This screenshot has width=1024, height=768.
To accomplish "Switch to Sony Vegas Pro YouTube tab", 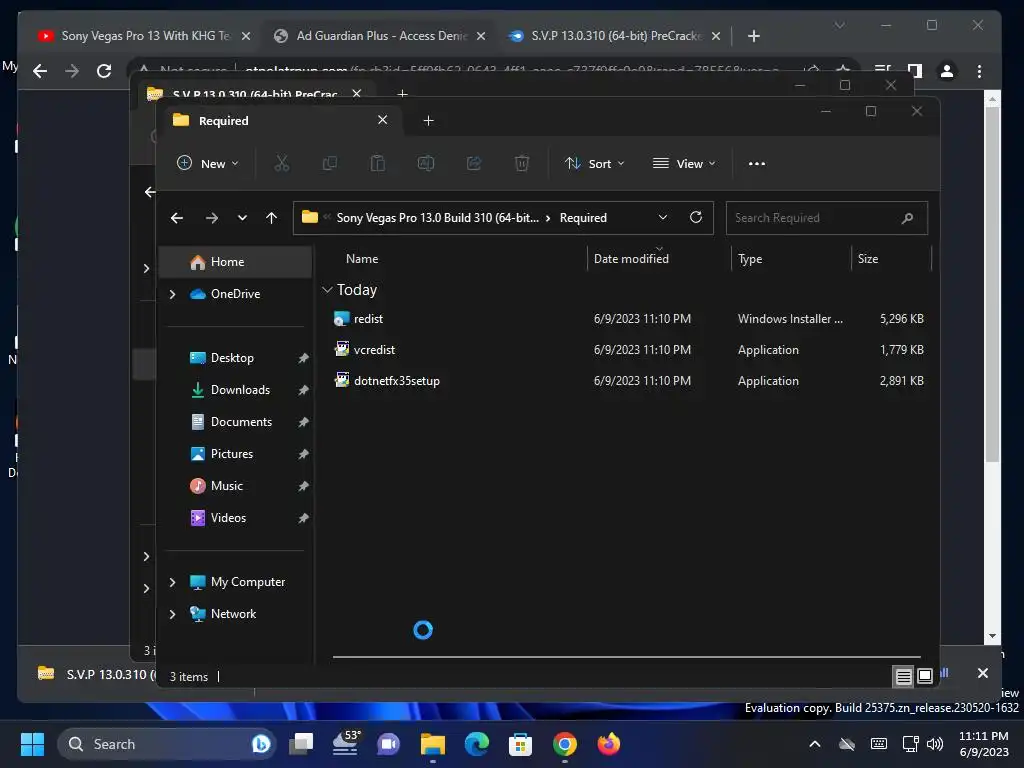I will (146, 36).
